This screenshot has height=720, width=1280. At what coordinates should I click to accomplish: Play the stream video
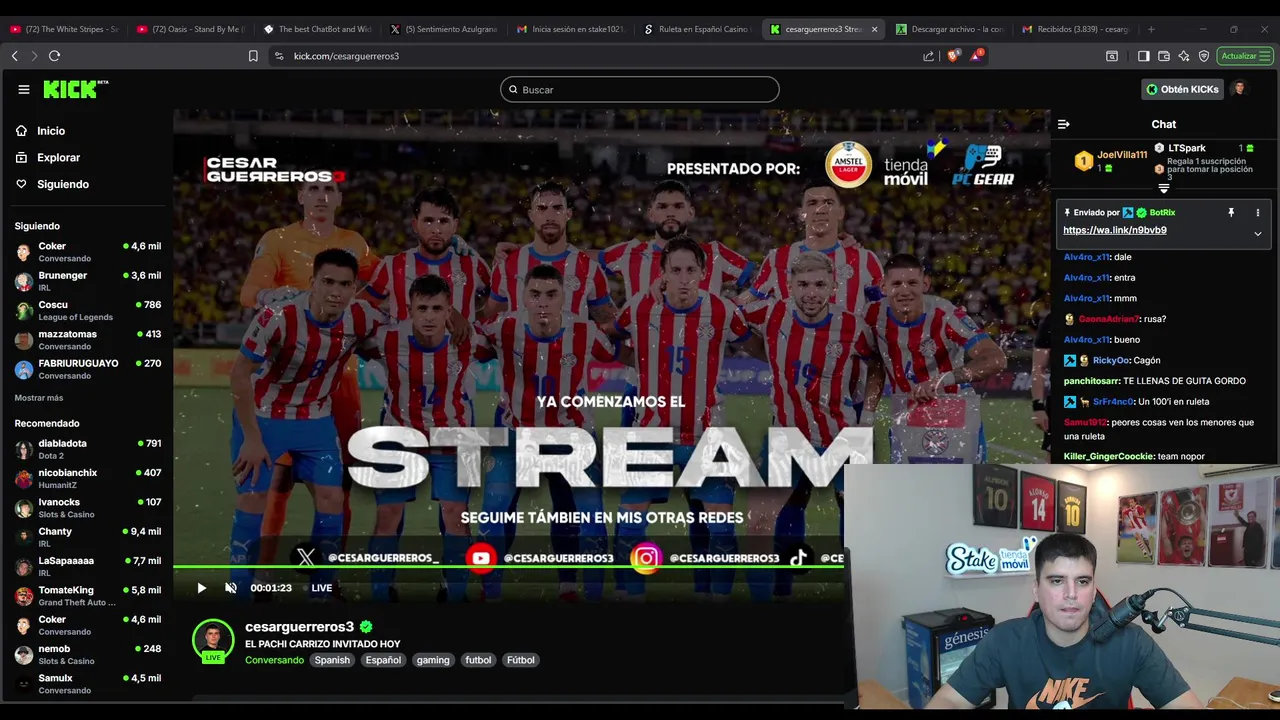pyautogui.click(x=201, y=588)
